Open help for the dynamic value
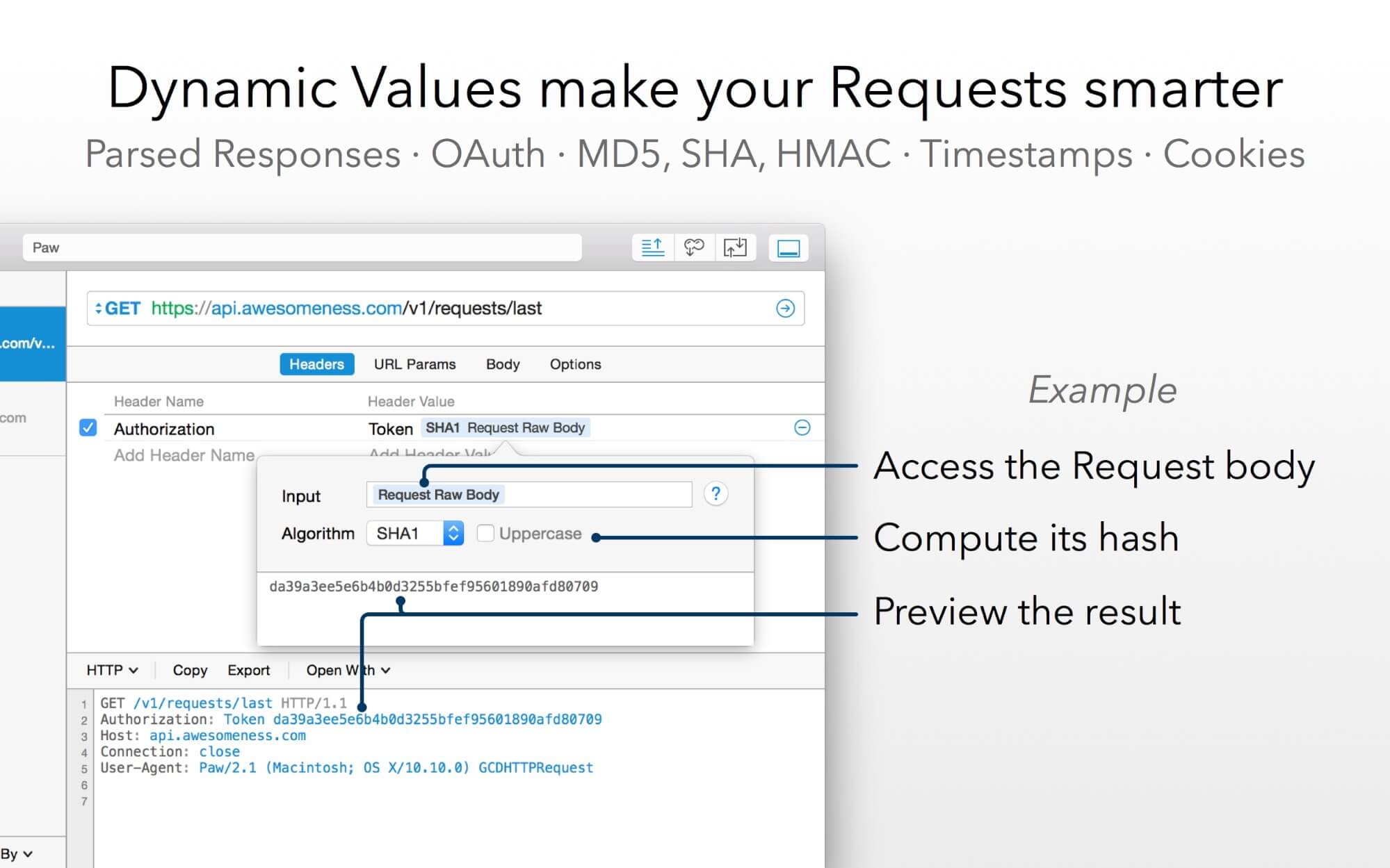The width and height of the screenshot is (1390, 868). pyautogui.click(x=716, y=493)
